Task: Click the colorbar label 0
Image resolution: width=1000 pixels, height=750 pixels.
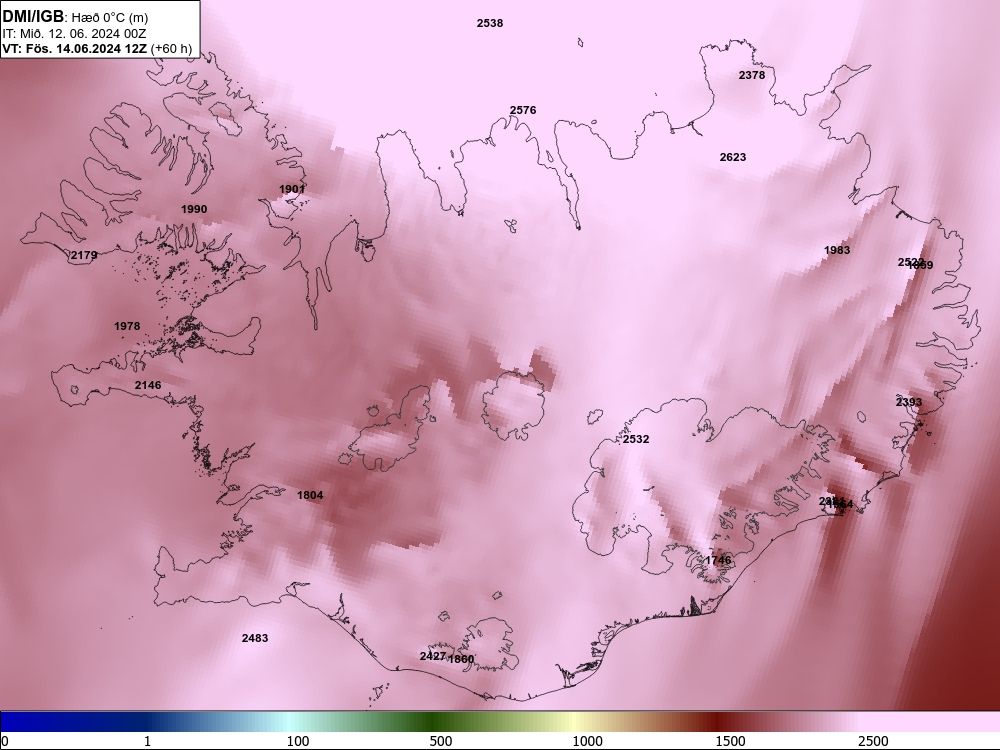Action: click(5, 741)
